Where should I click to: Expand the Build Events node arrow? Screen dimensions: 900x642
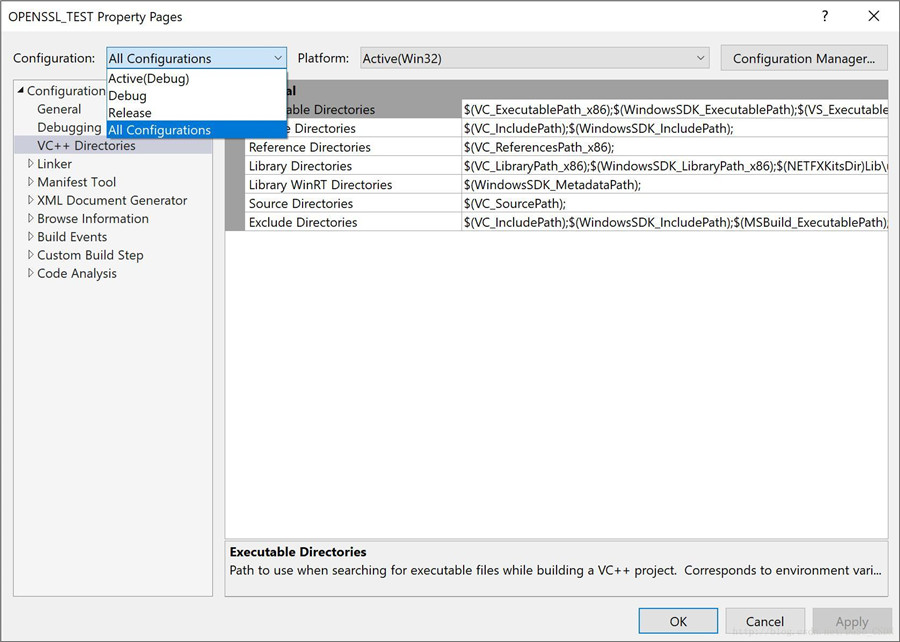tap(30, 236)
